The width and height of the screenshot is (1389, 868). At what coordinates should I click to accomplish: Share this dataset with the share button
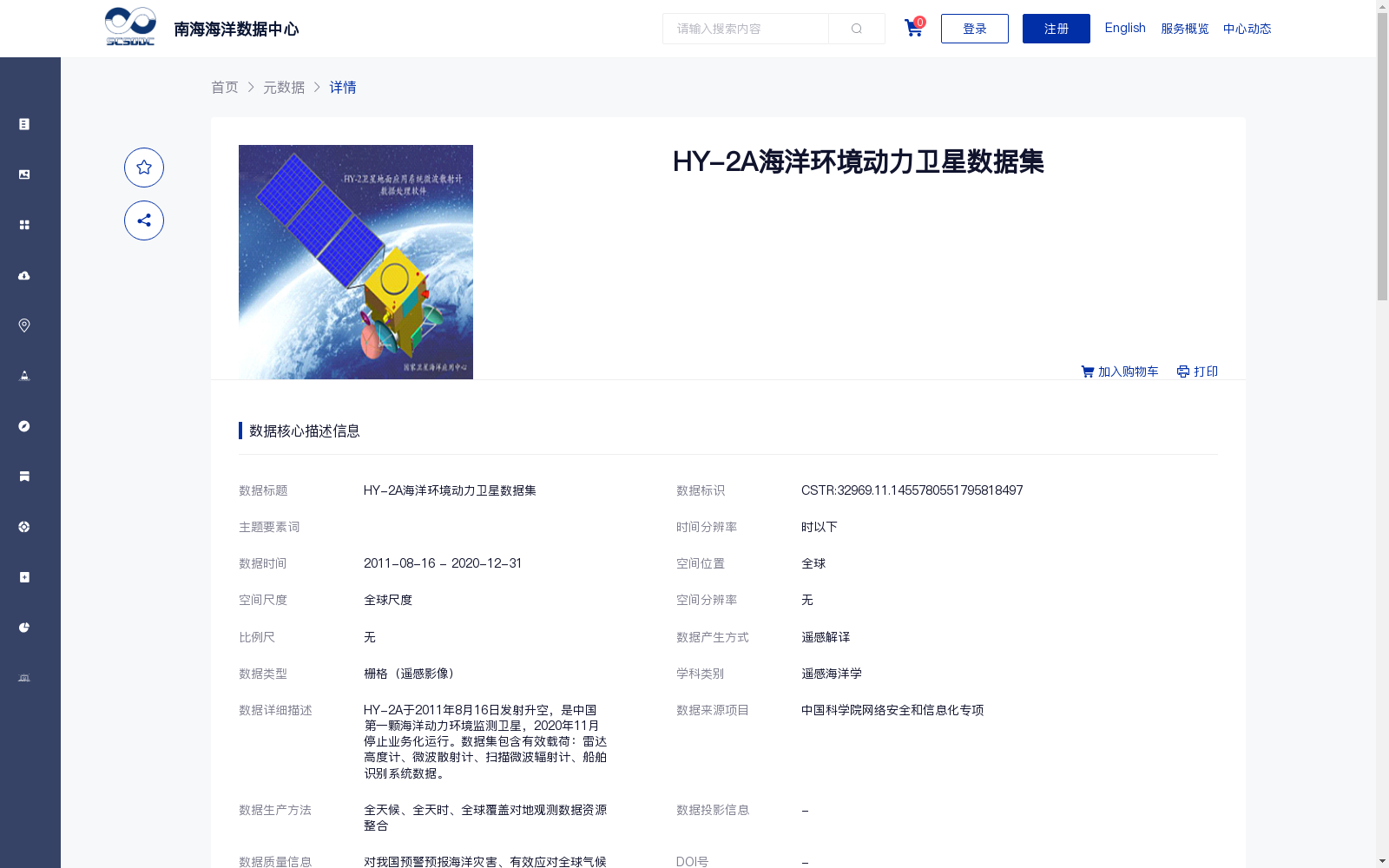tap(144, 220)
